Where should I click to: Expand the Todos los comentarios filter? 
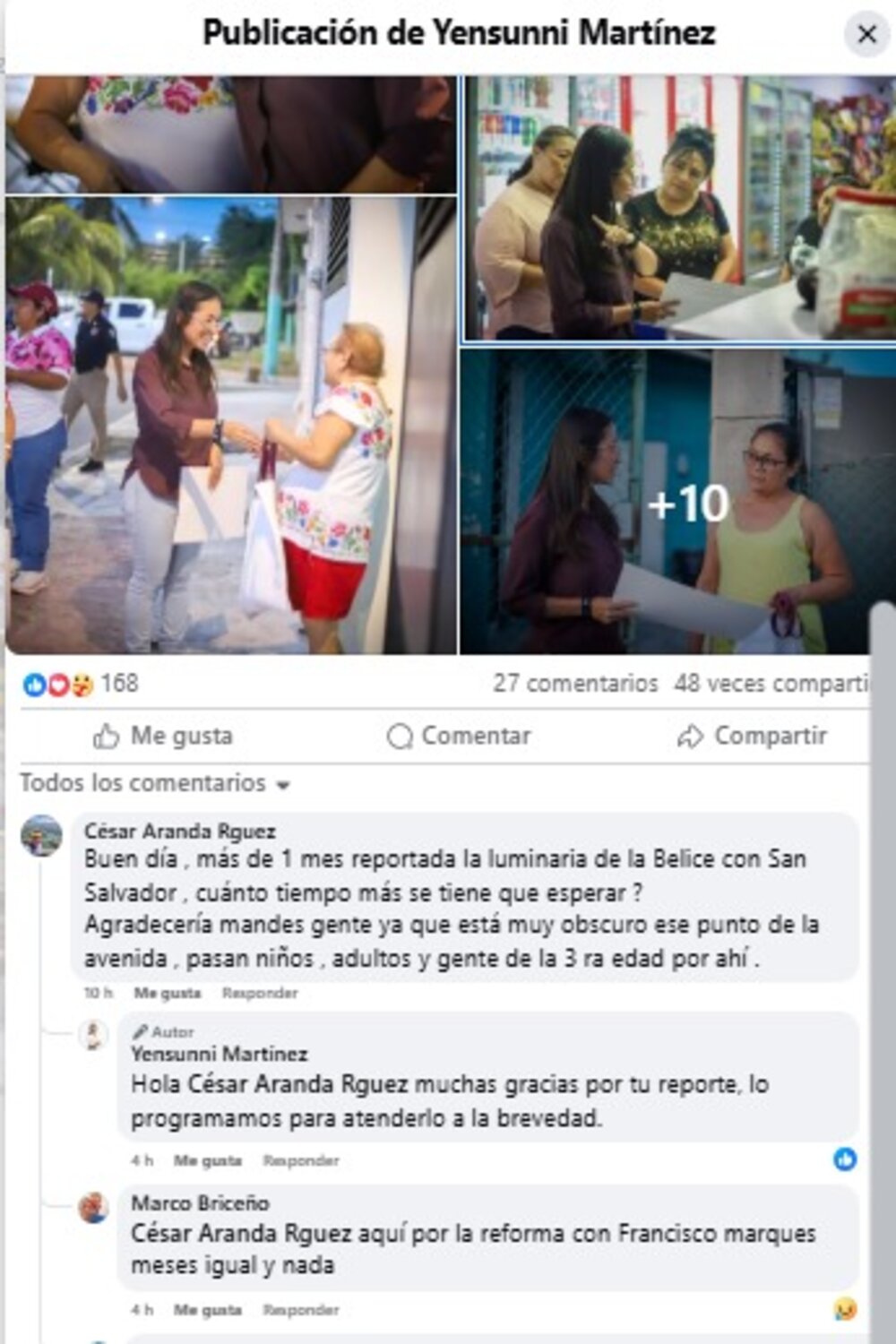tap(156, 784)
